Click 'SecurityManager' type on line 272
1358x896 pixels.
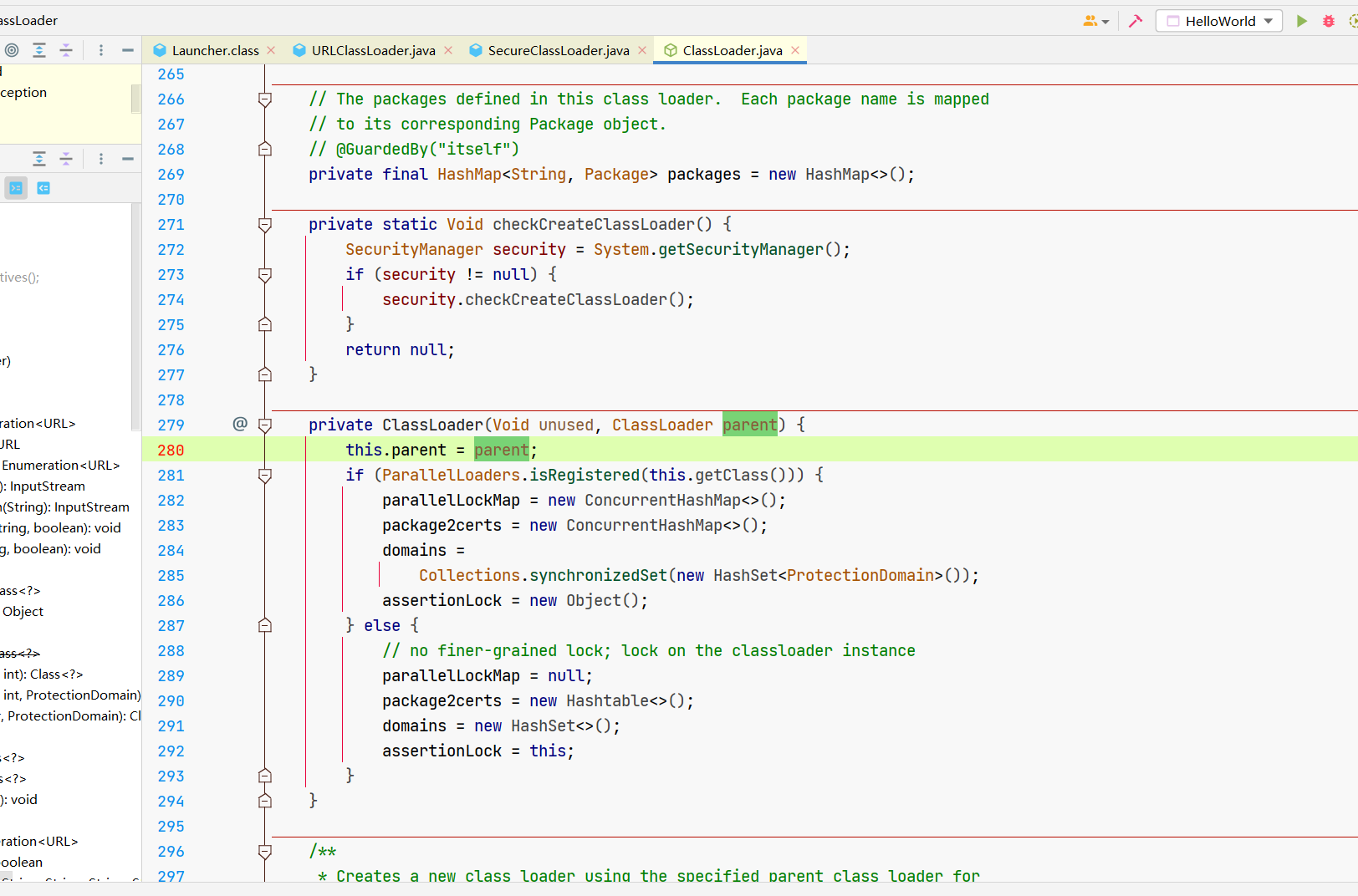[x=414, y=249]
